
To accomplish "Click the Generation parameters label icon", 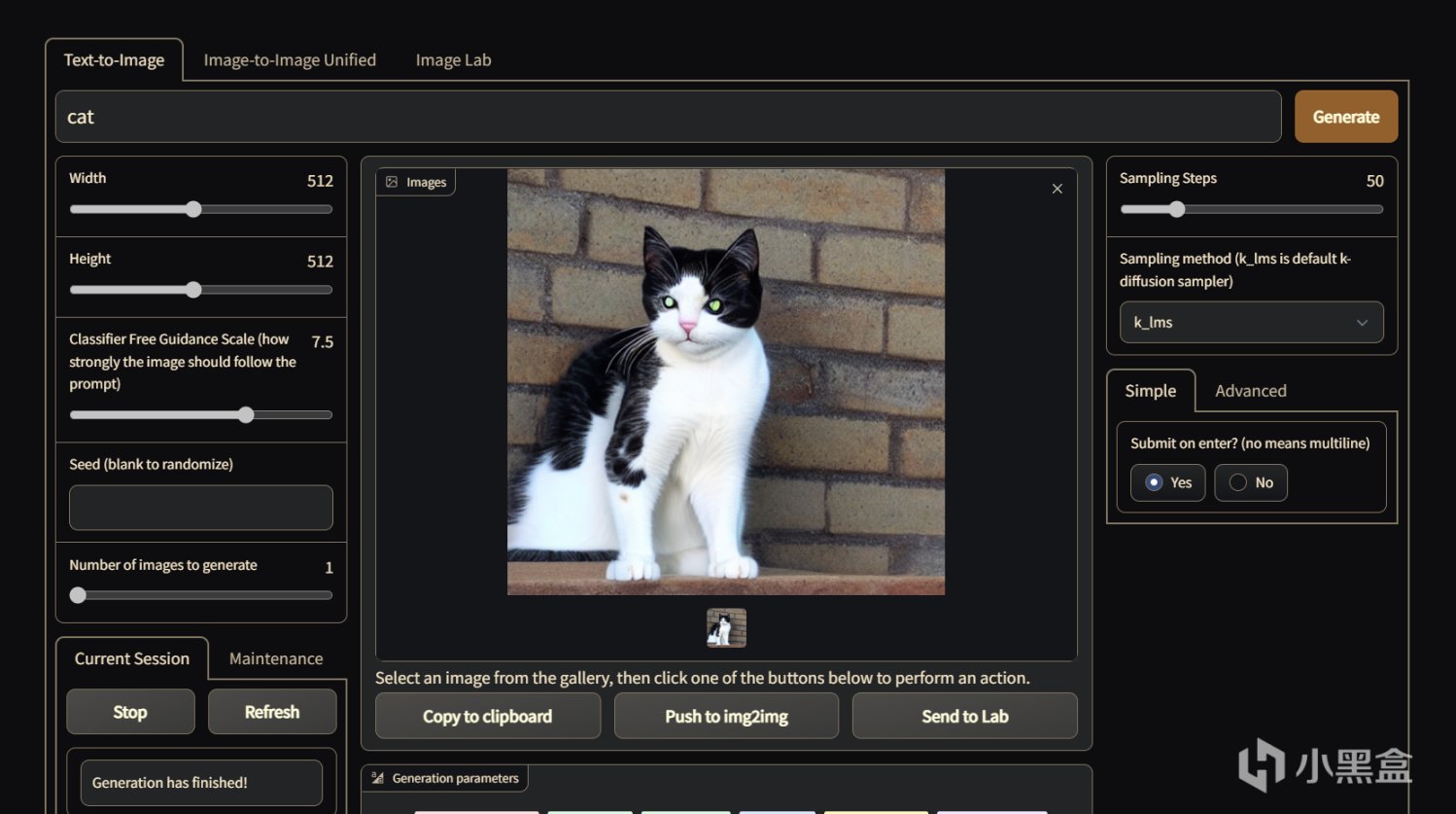I will click(377, 778).
